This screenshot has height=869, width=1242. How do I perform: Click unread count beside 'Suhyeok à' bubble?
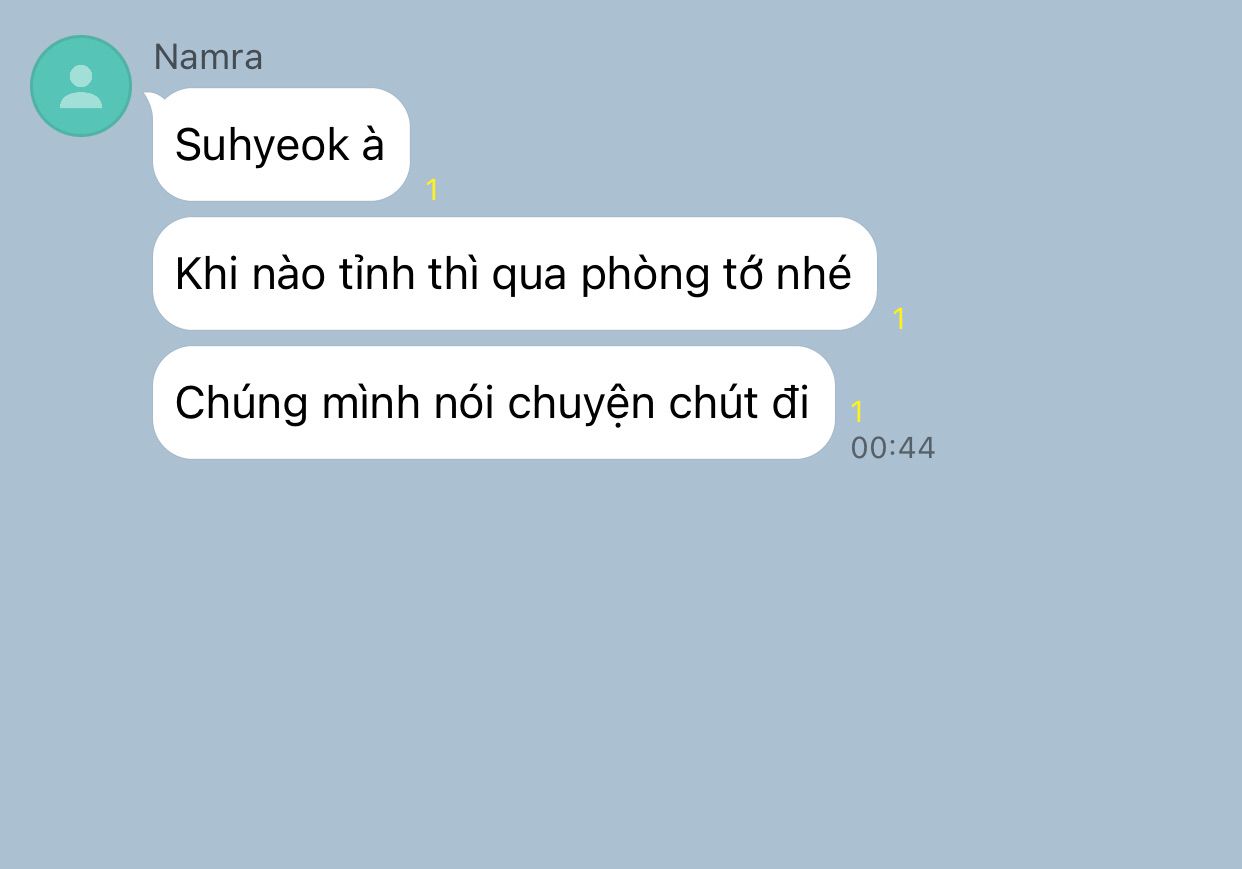coord(432,190)
